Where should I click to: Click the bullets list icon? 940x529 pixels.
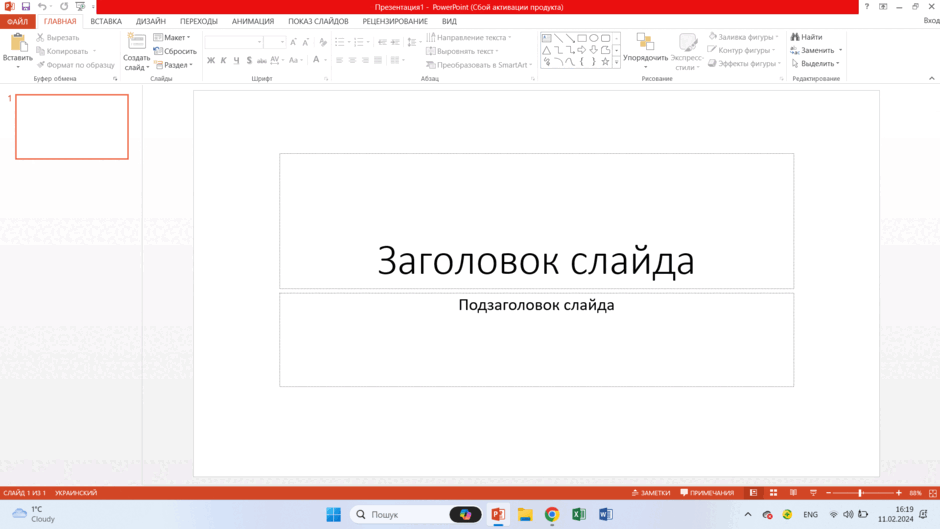point(340,42)
